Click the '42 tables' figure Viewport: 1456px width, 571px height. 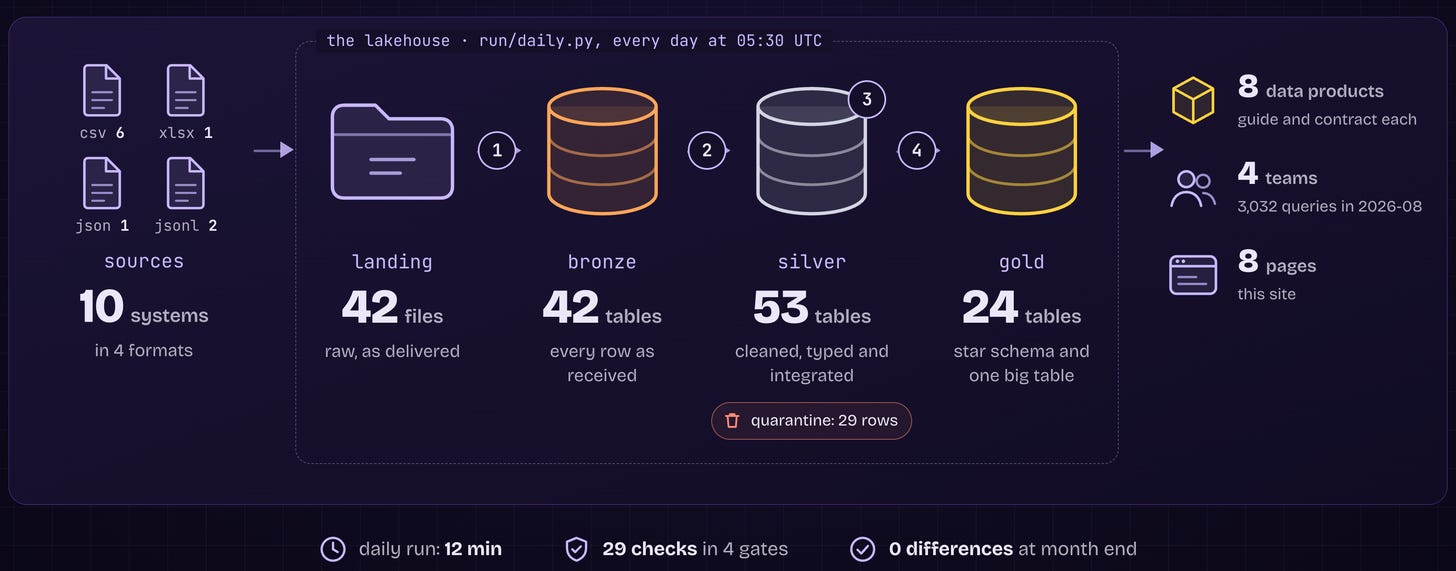pyautogui.click(x=602, y=308)
